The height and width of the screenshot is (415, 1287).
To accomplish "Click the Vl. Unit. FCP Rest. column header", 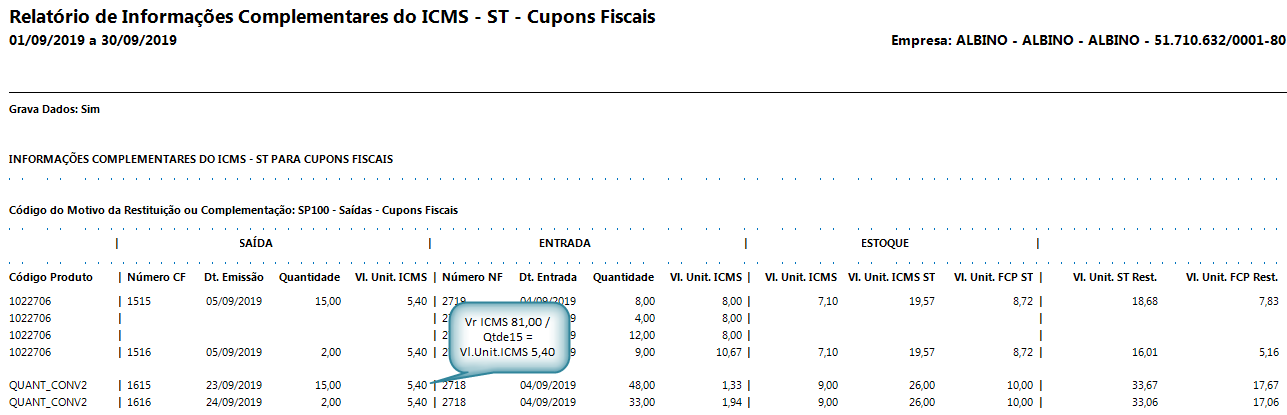I will click(x=1231, y=277).
